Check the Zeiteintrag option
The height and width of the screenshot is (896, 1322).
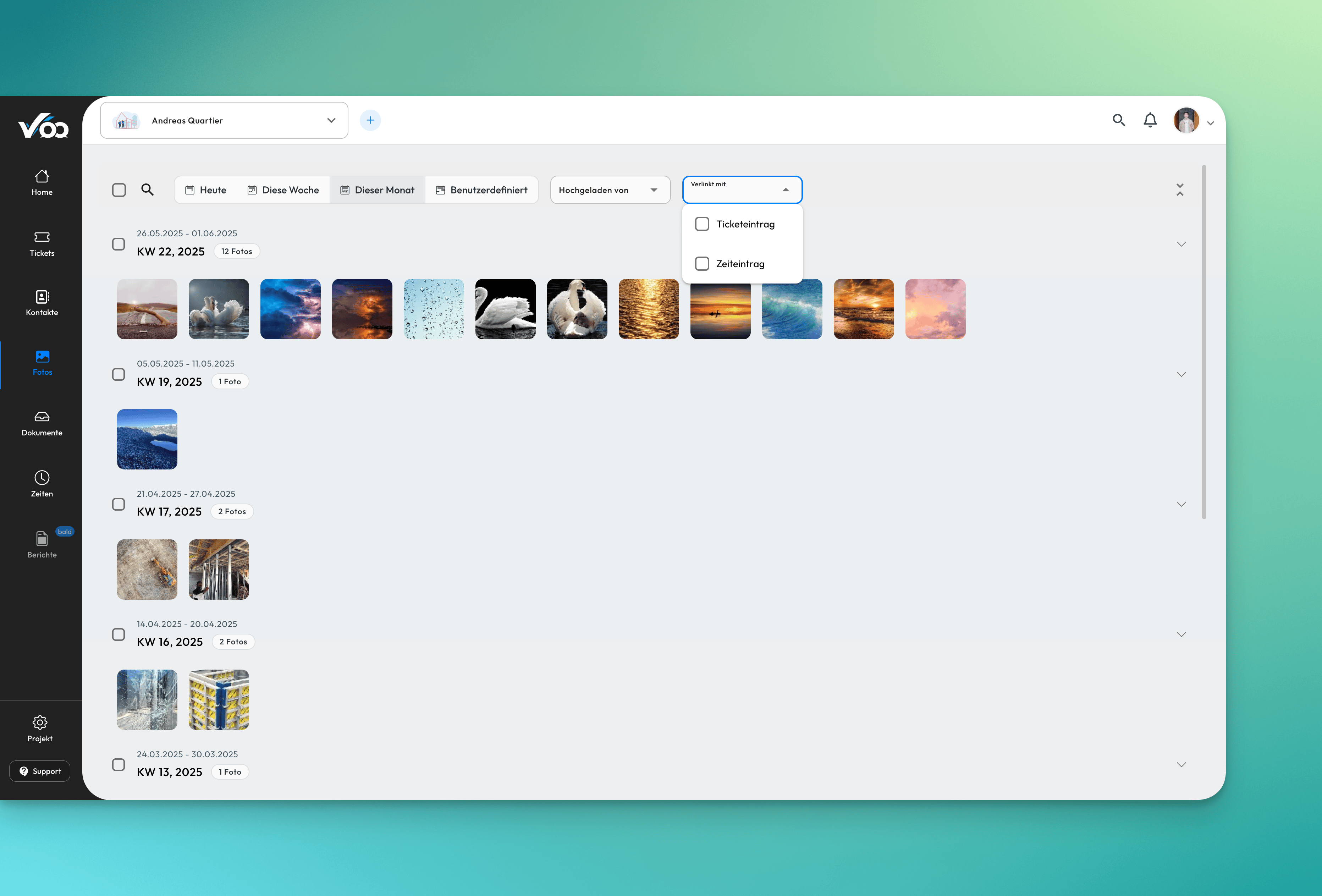[702, 264]
